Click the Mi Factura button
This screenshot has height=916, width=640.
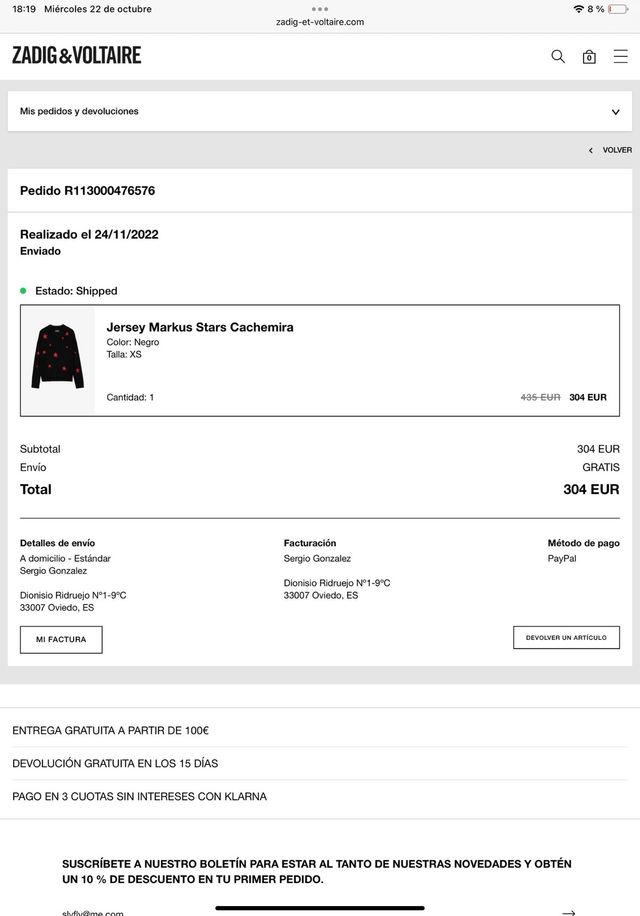pos(61,639)
